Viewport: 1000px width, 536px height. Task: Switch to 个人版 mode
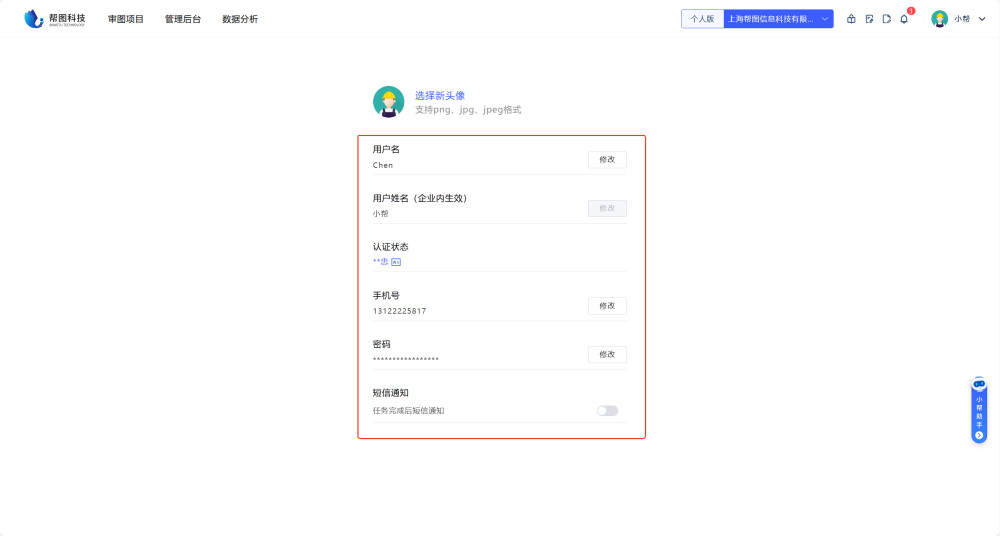[702, 19]
